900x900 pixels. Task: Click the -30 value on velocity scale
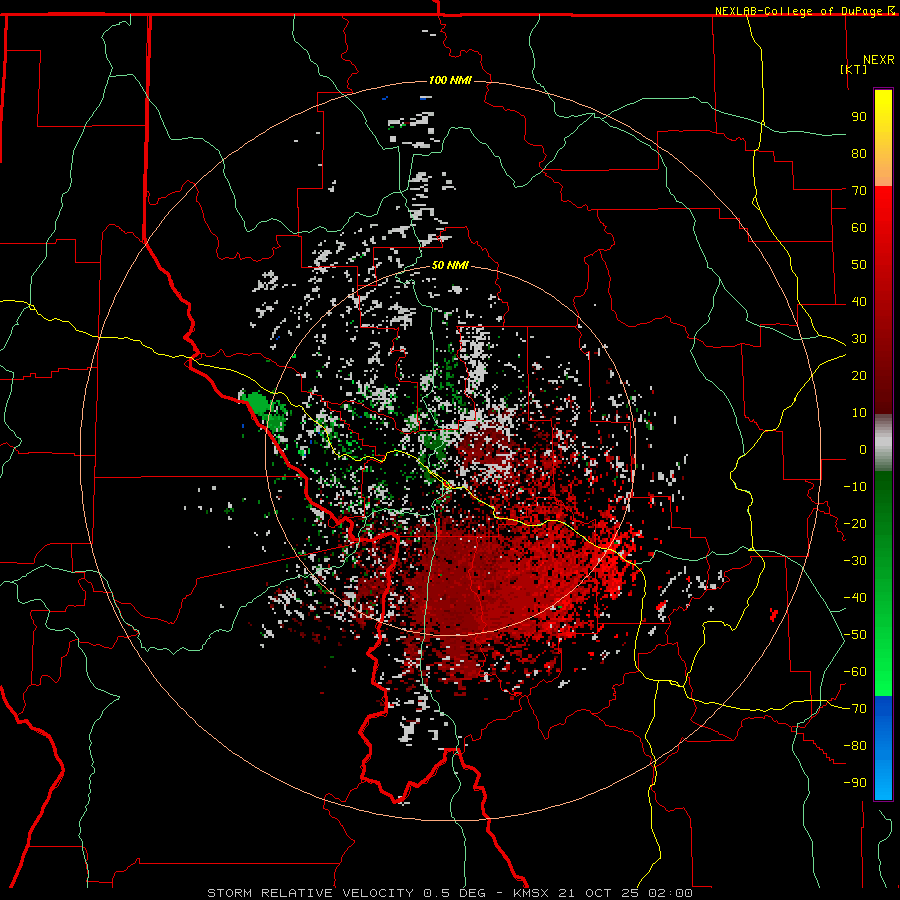point(855,560)
